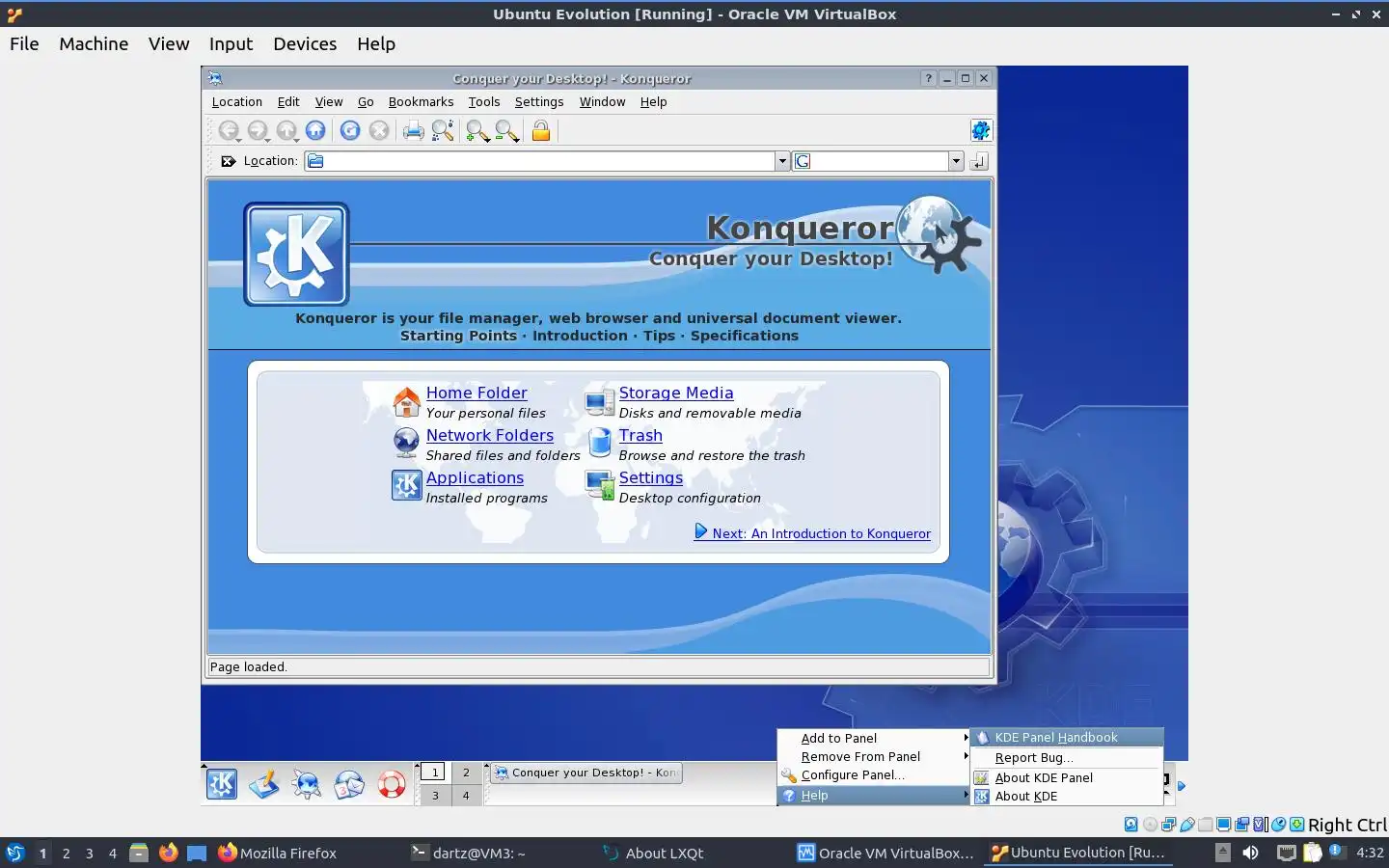Click the Tips link in page header
This screenshot has width=1389, height=868.
click(659, 336)
